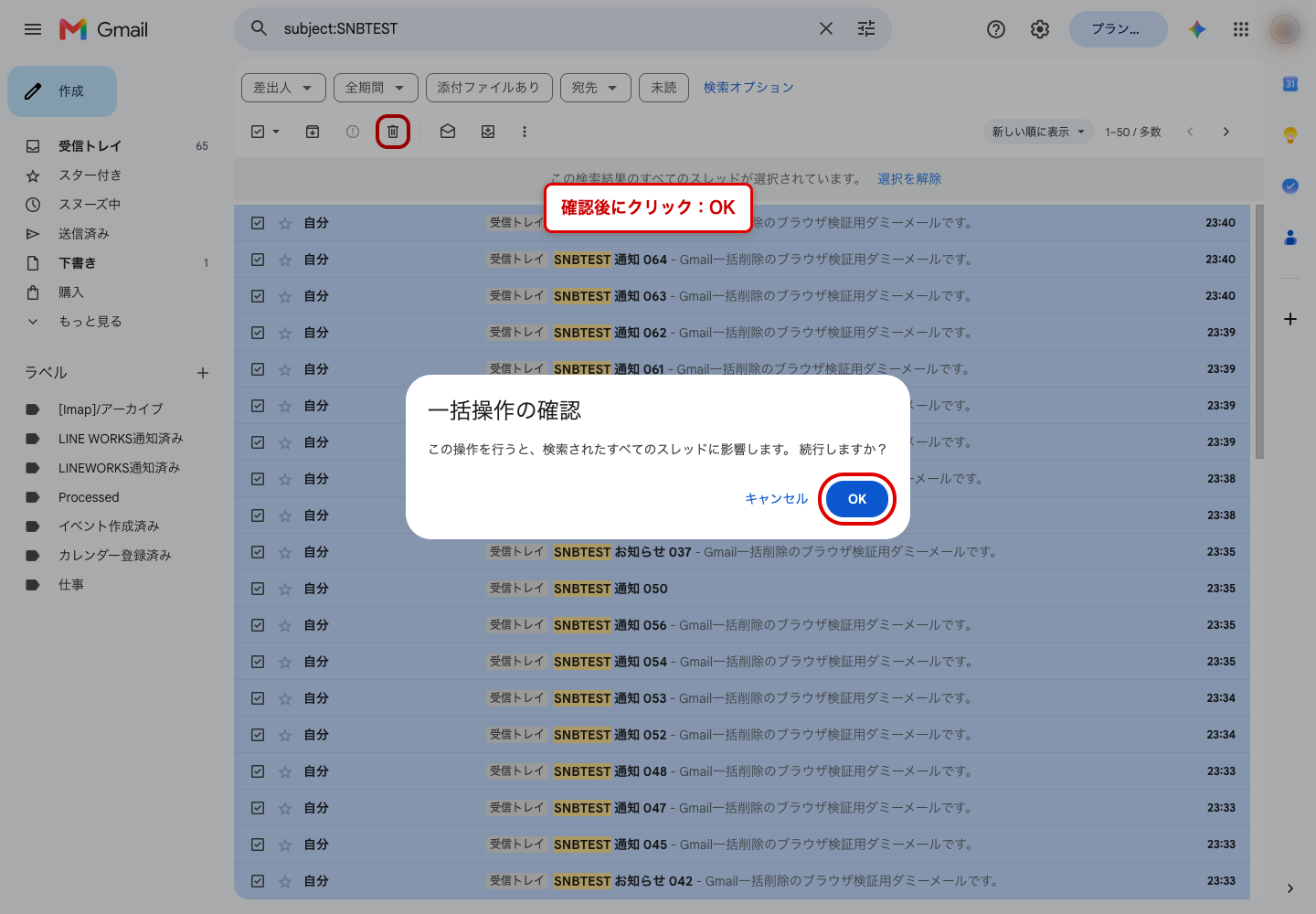
Task: Uncheck the 通知 064 email checkbox
Action: (x=258, y=260)
